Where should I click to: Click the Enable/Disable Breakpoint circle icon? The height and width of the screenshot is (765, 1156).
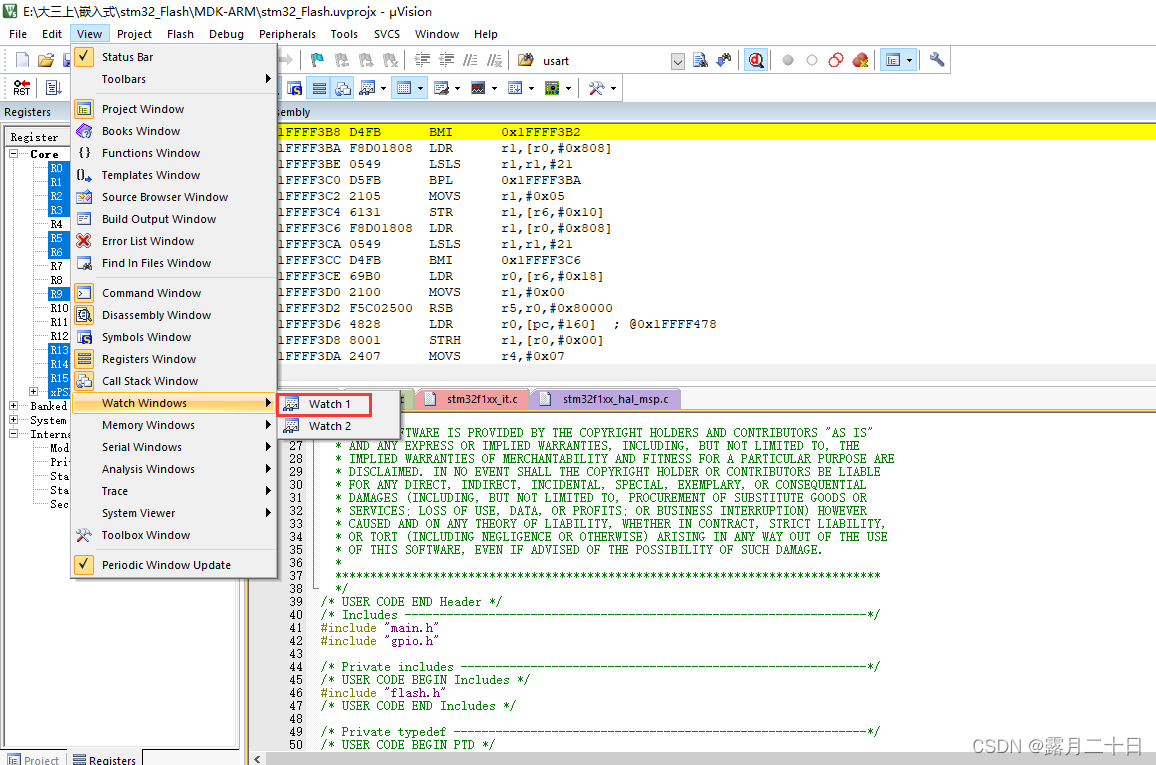point(812,60)
